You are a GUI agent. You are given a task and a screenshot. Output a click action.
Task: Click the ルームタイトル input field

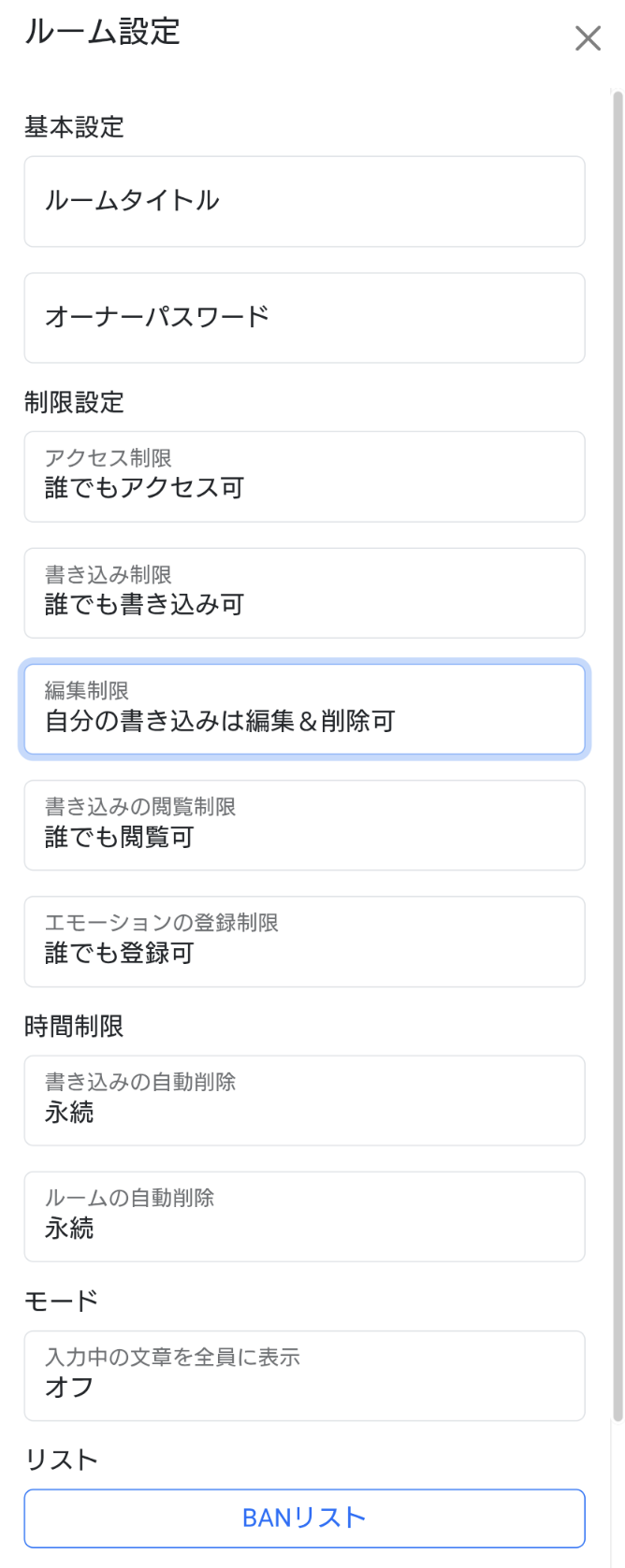pyautogui.click(x=304, y=202)
